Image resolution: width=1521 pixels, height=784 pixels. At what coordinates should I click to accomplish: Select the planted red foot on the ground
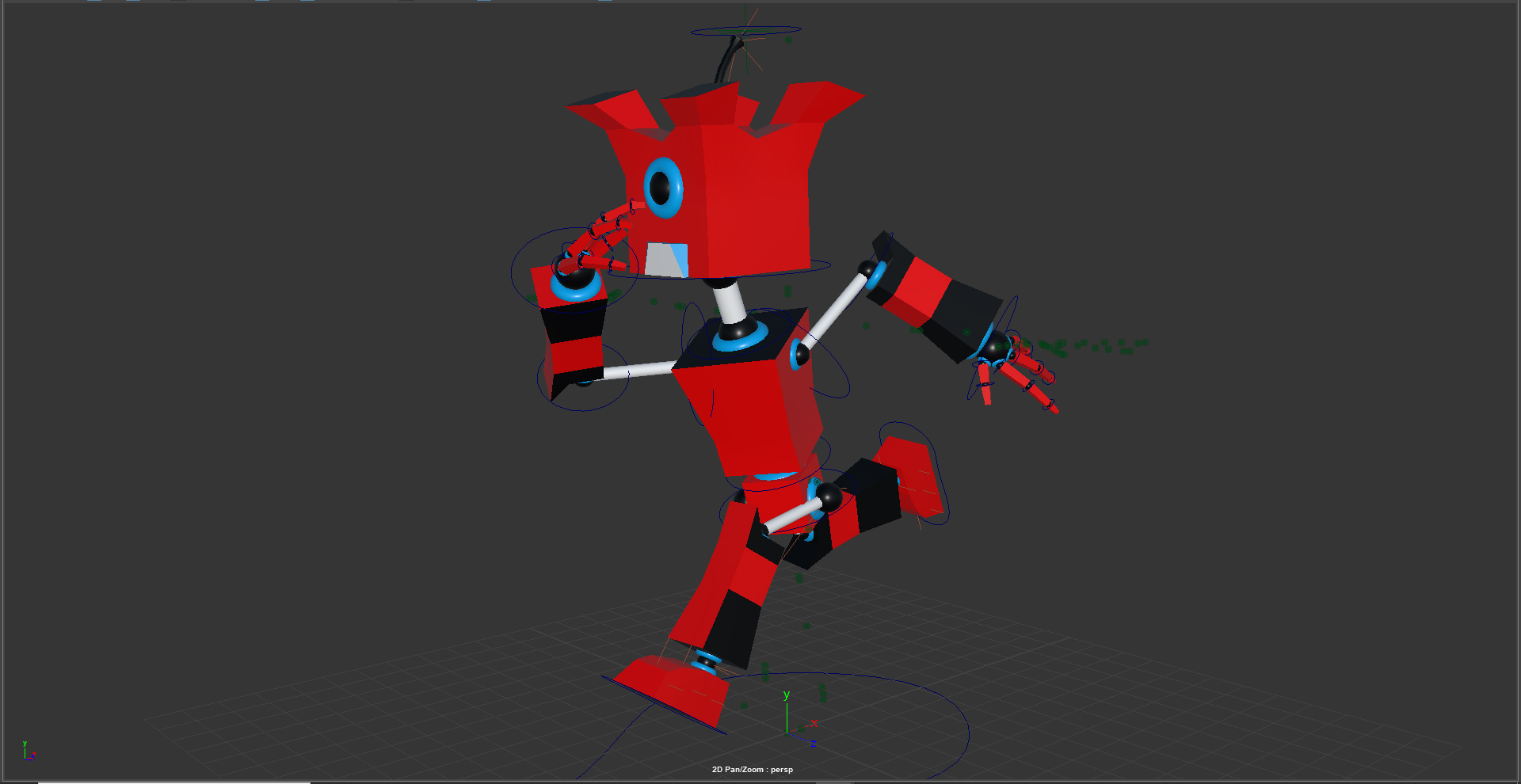(673, 687)
